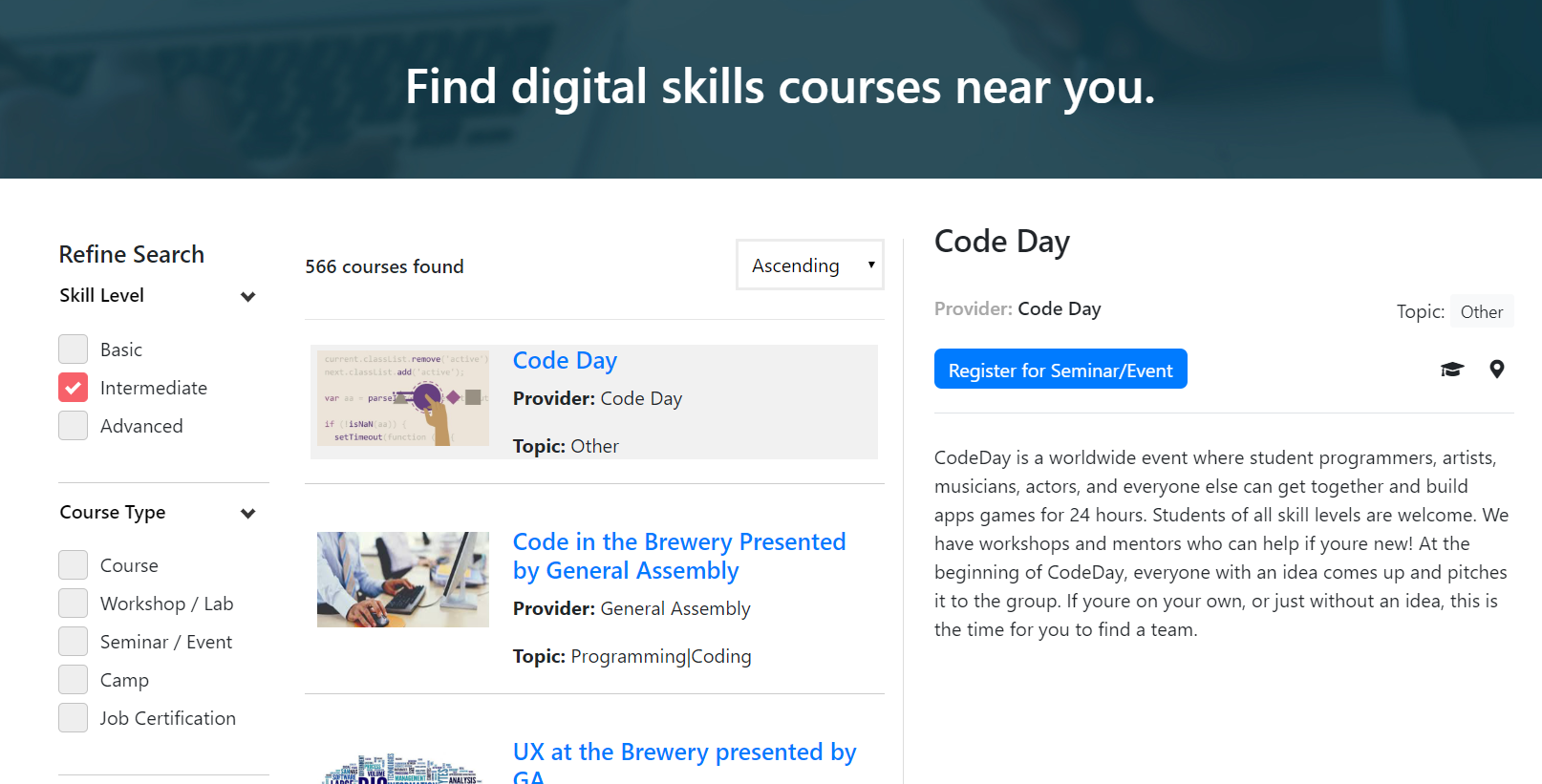Filter by Seminar / Event type

click(74, 642)
